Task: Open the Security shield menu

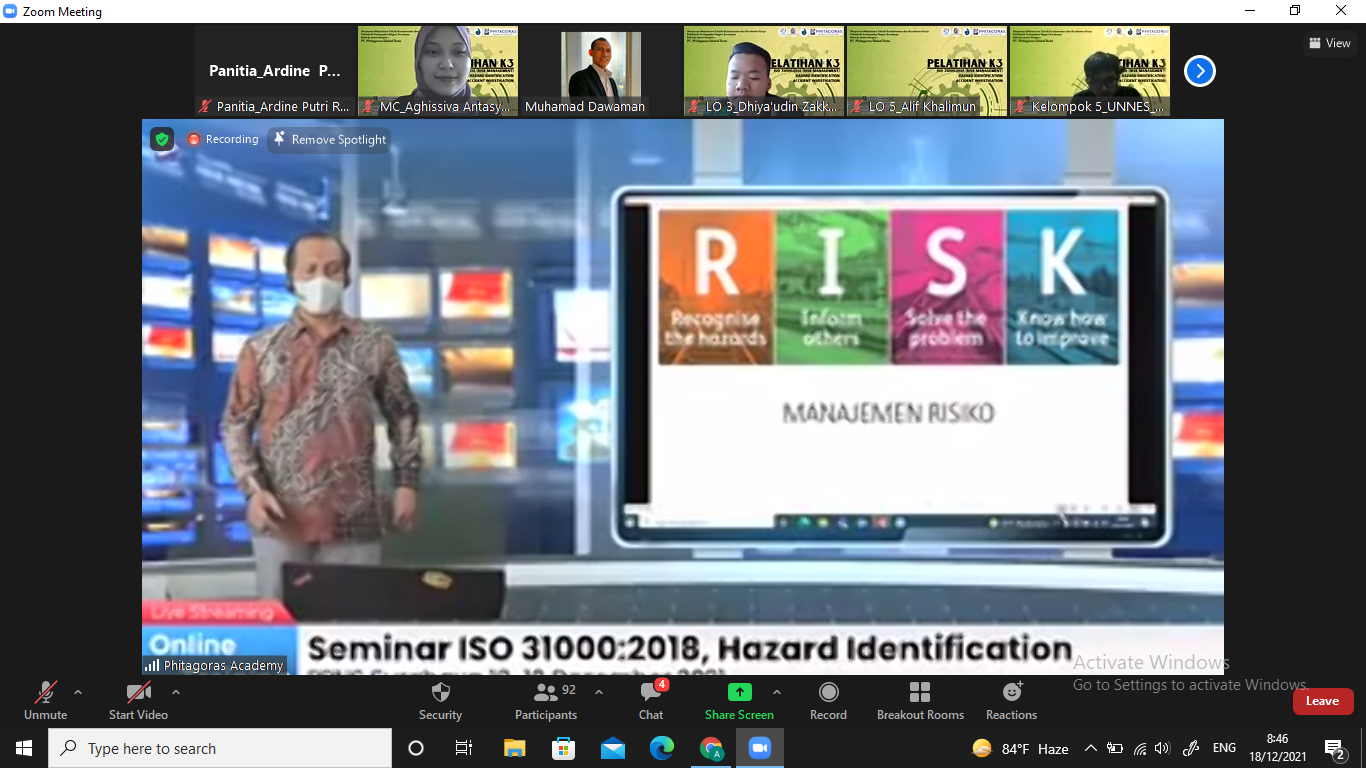Action: [x=440, y=700]
